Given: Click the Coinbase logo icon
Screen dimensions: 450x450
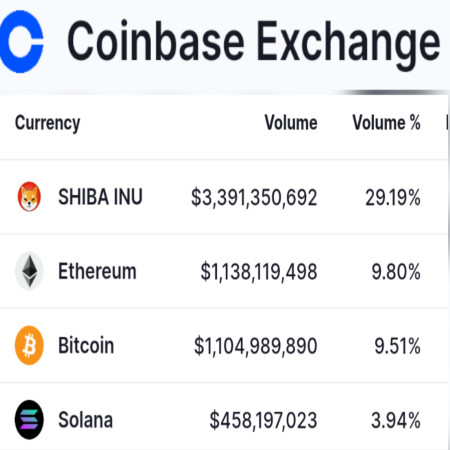Looking at the screenshot, I should [21, 41].
